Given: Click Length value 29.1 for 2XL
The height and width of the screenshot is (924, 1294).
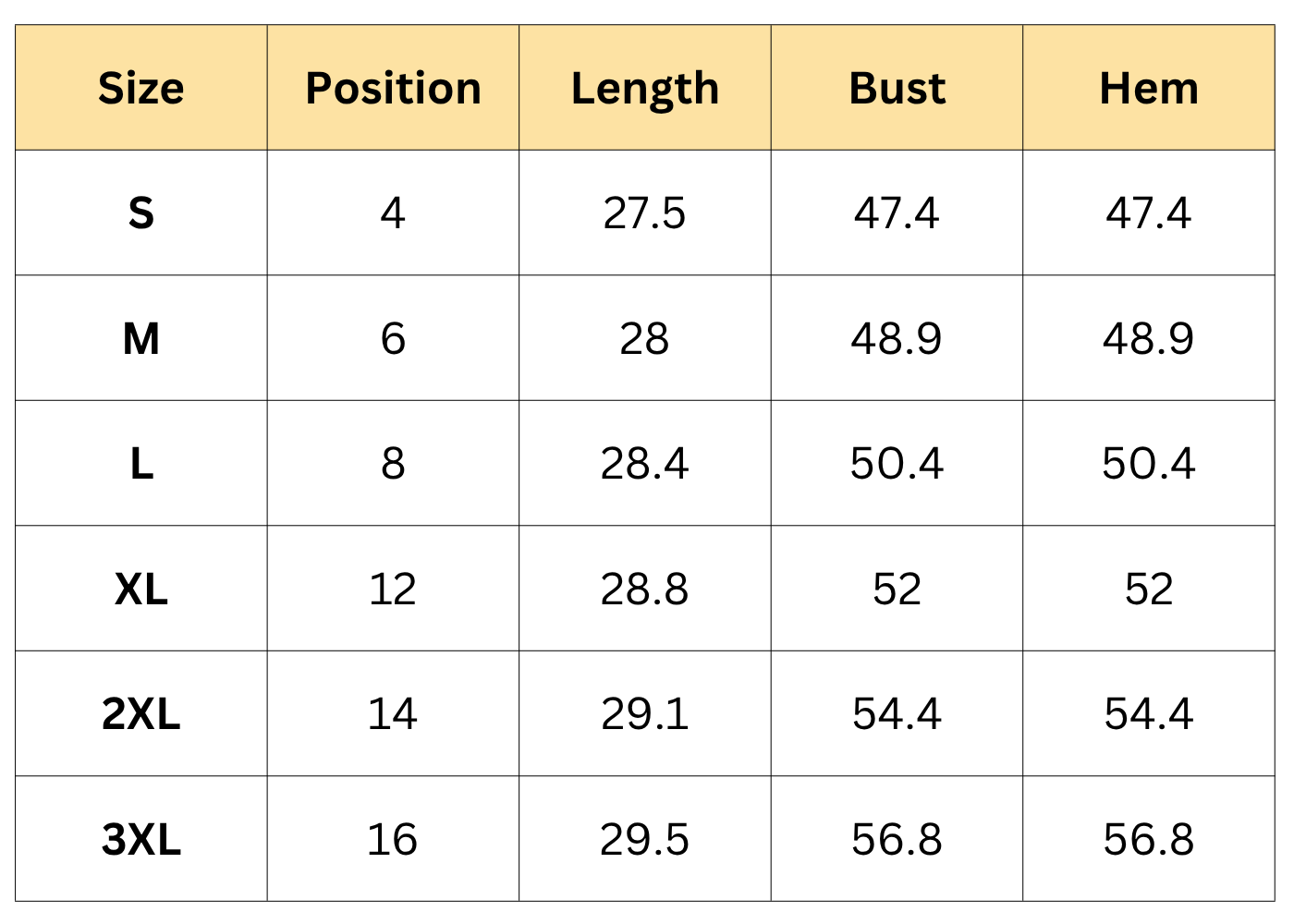Looking at the screenshot, I should point(645,714).
